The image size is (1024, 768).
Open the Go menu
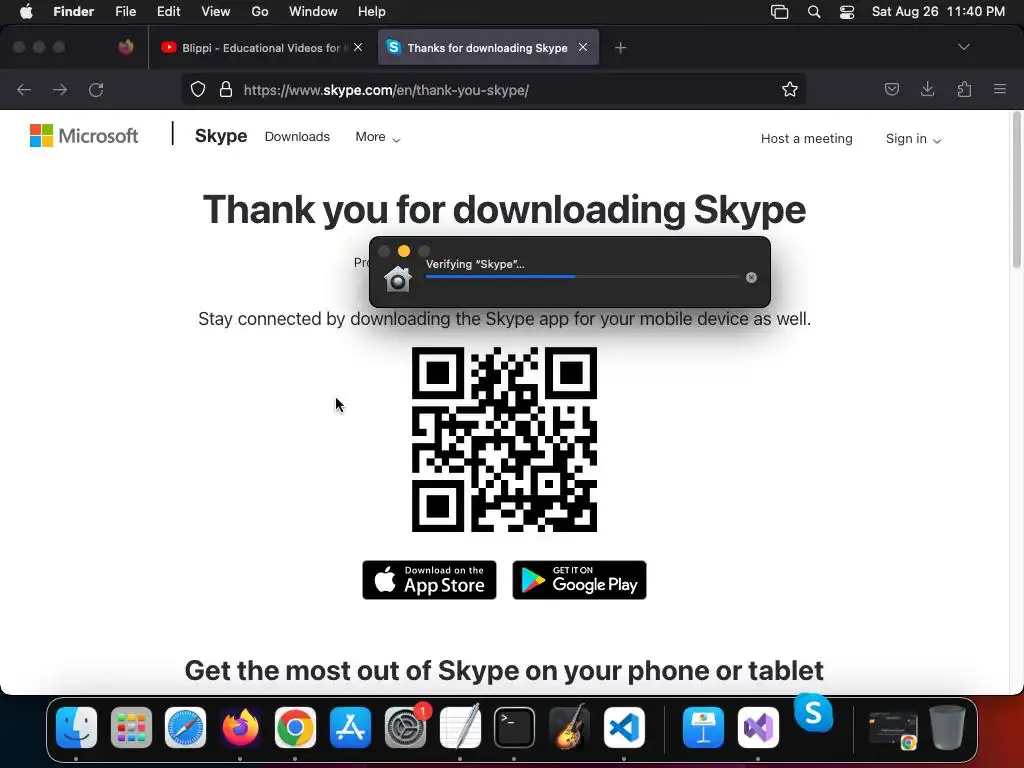coord(260,11)
